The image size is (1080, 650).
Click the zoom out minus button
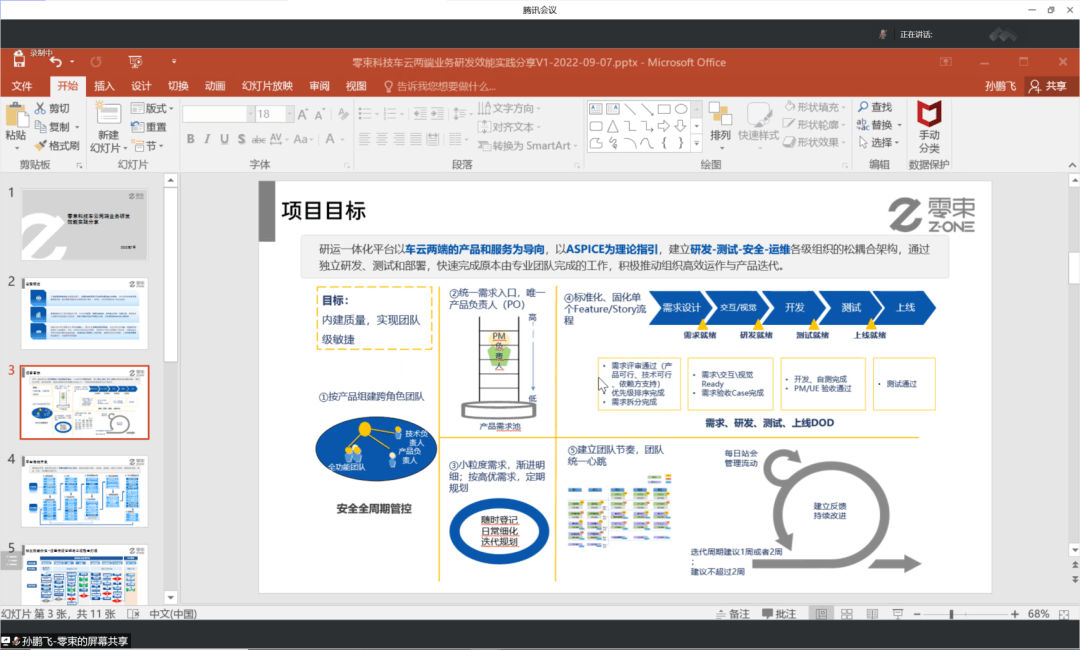(917, 614)
